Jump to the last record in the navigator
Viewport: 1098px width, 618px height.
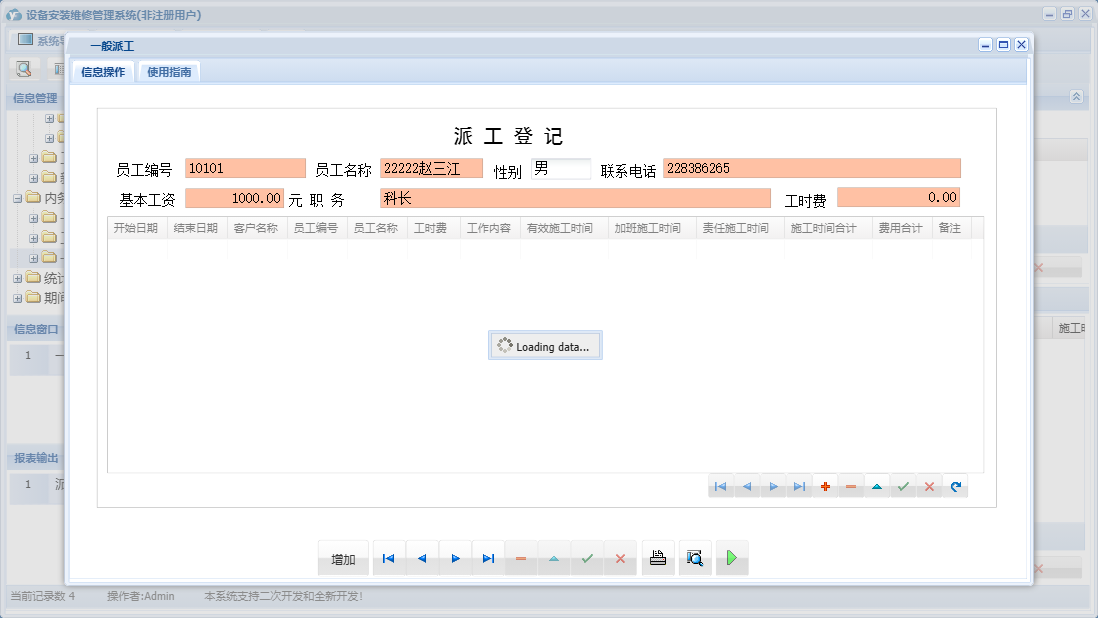click(488, 558)
